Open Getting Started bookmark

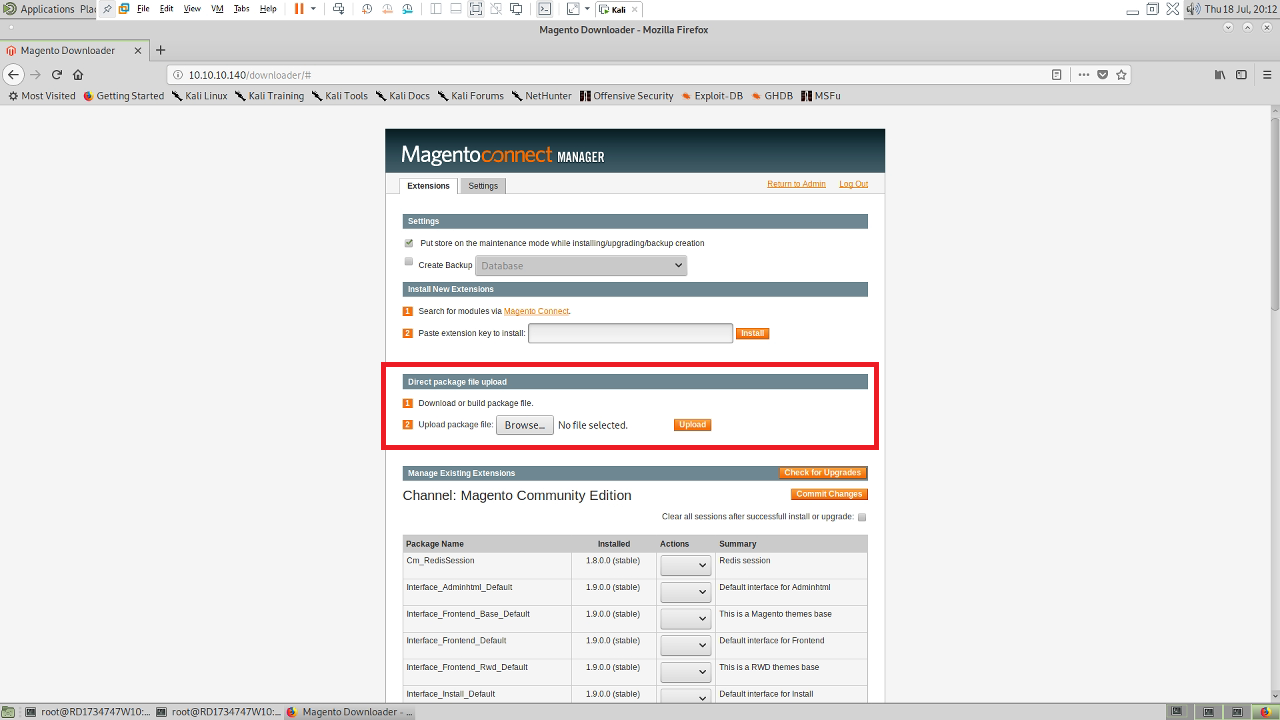pos(123,96)
